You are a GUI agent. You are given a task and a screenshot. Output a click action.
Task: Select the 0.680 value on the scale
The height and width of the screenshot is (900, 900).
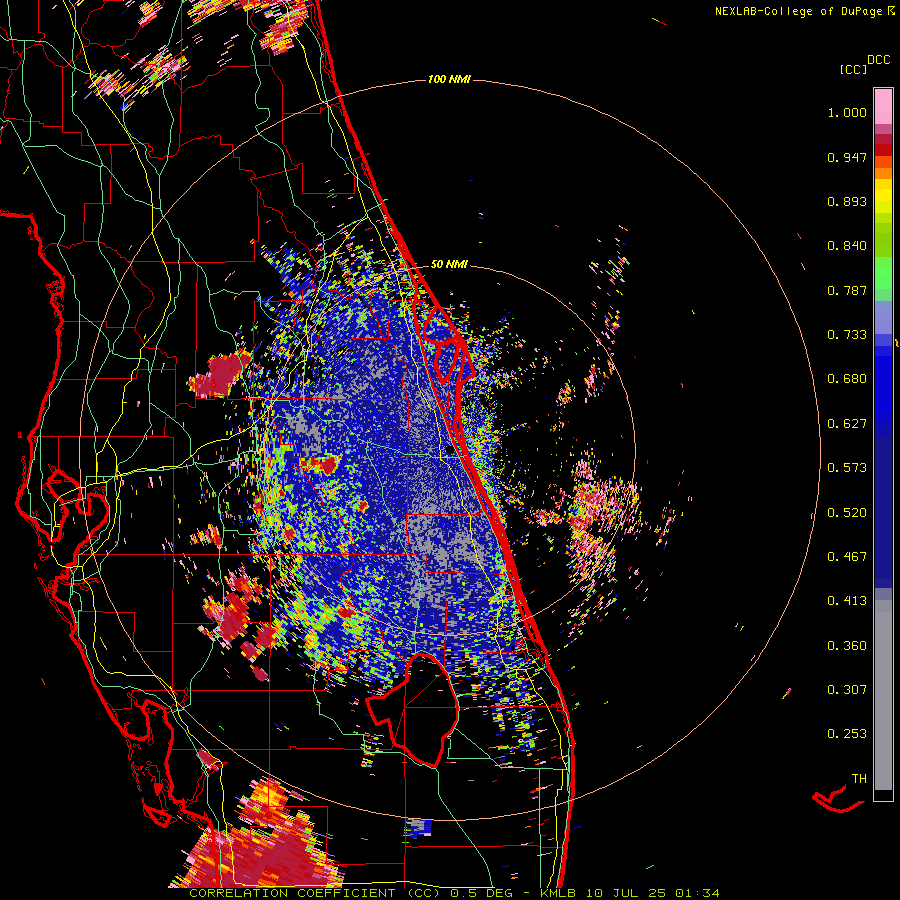[847, 379]
